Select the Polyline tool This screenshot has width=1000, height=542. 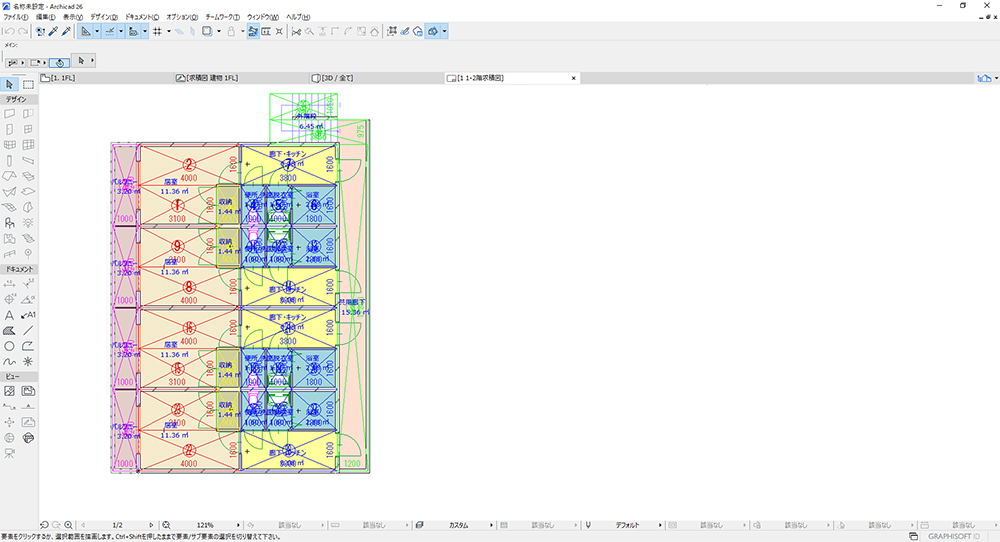[28, 346]
